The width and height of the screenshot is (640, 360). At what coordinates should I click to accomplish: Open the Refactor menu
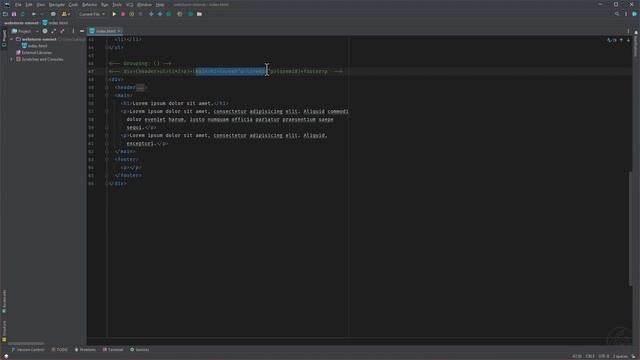(x=89, y=4)
